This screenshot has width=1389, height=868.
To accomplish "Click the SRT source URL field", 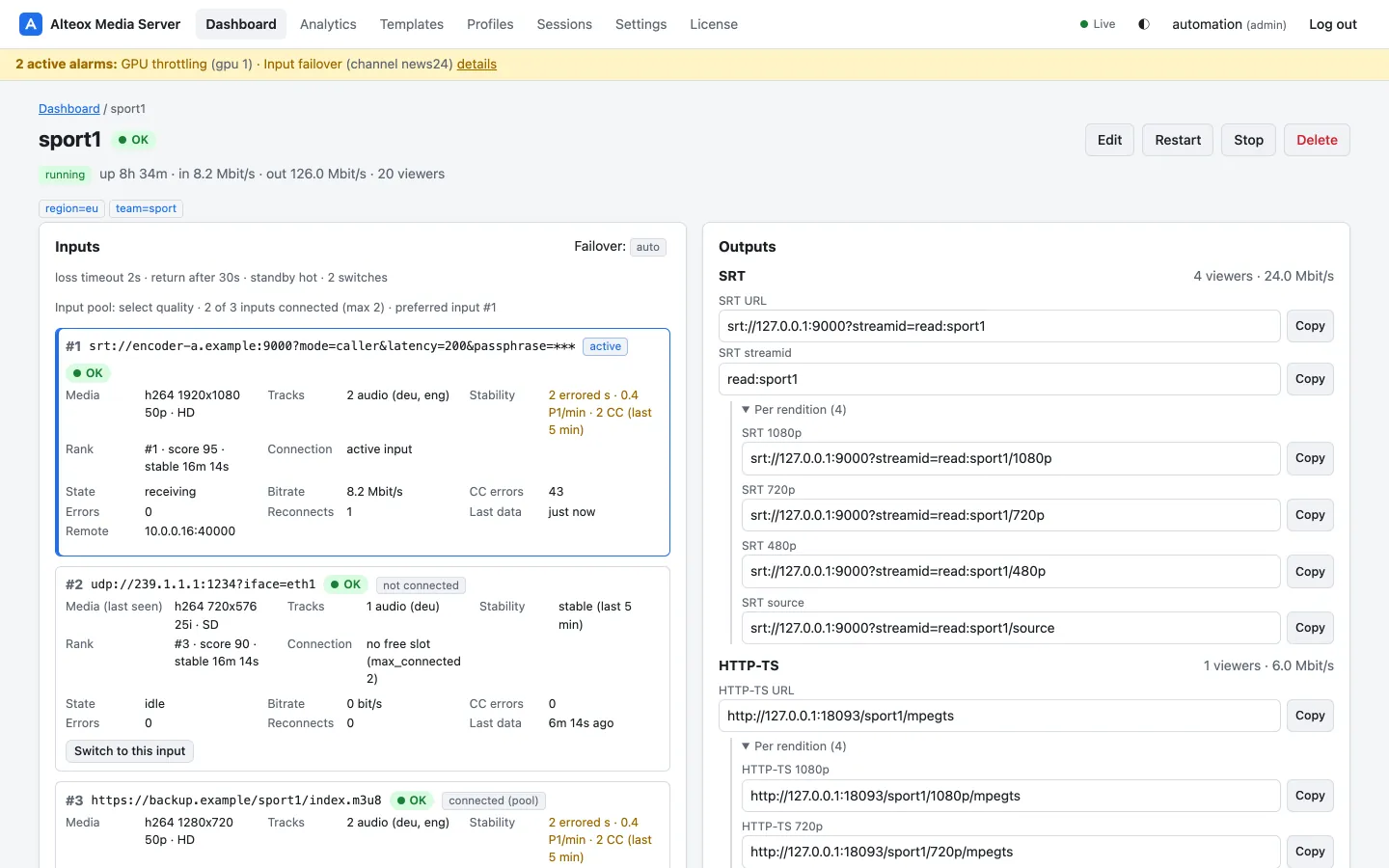I will (x=1011, y=628).
